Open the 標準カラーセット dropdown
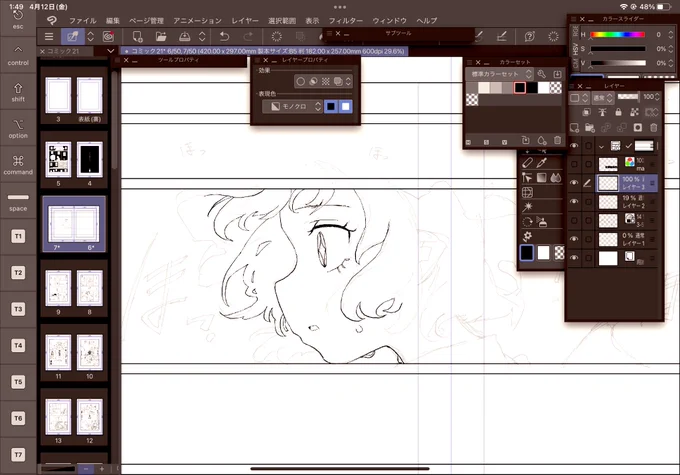Screen dimensions: 680x475 (500, 74)
